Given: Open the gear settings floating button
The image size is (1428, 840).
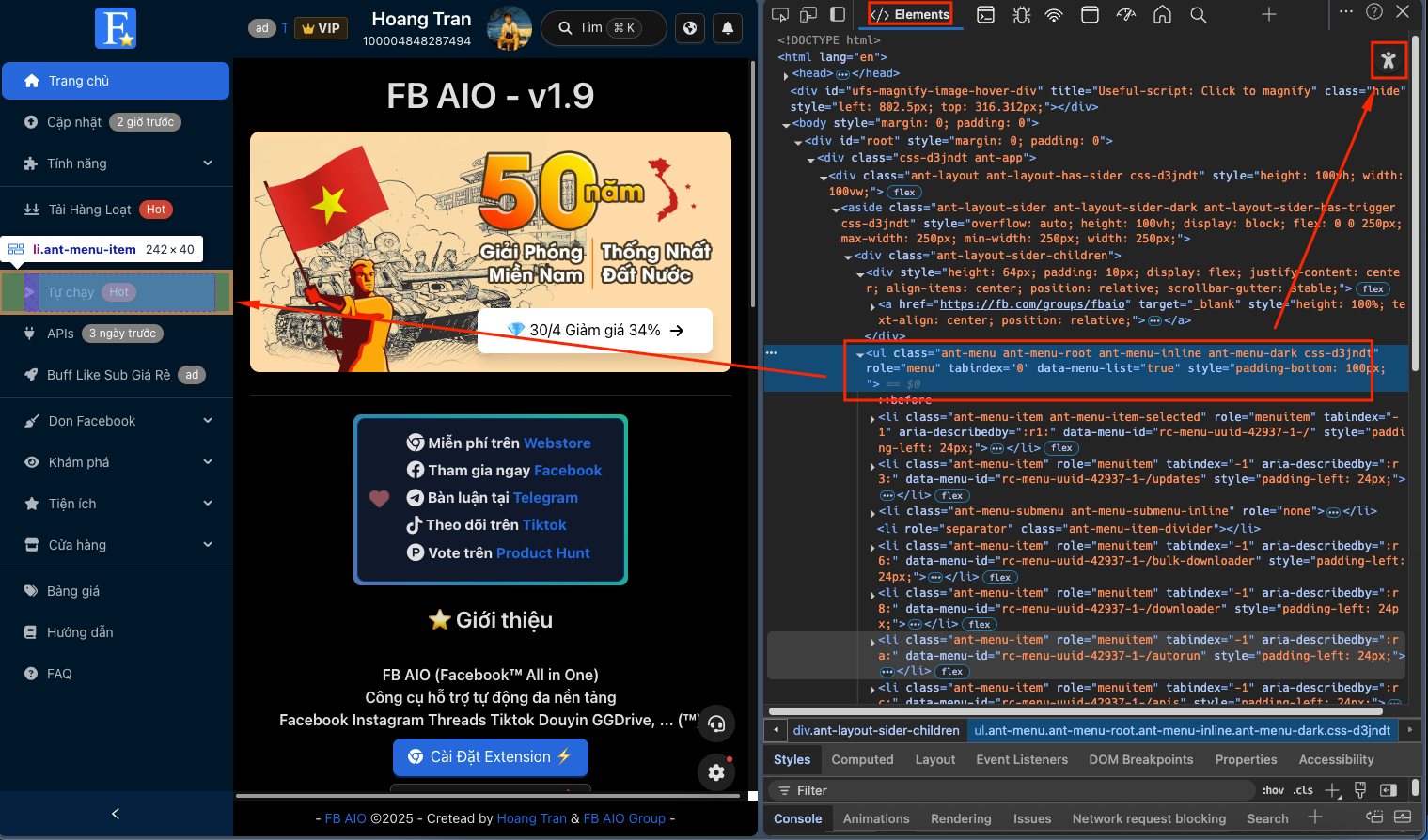Looking at the screenshot, I should [x=716, y=772].
